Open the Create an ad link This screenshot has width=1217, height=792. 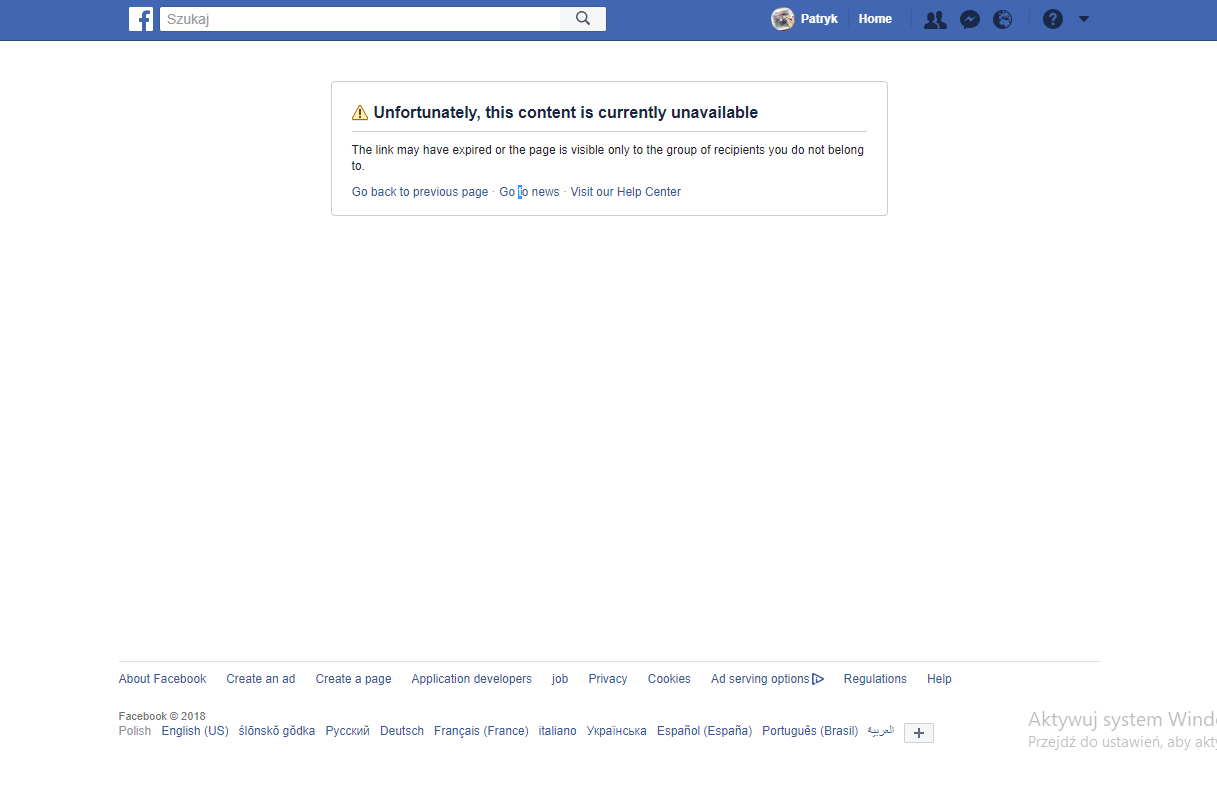(261, 679)
